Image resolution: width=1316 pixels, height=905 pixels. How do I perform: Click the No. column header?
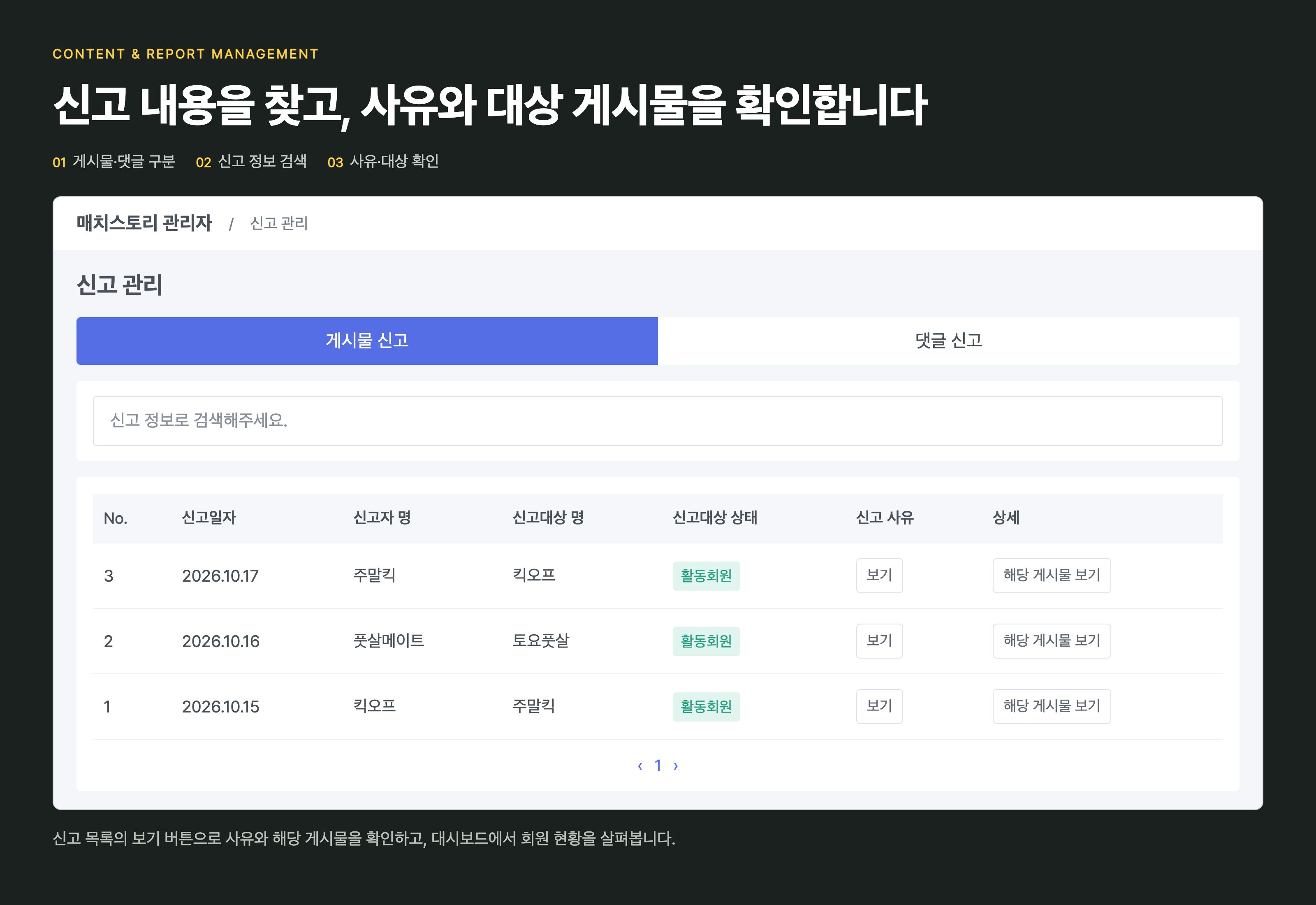[116, 518]
